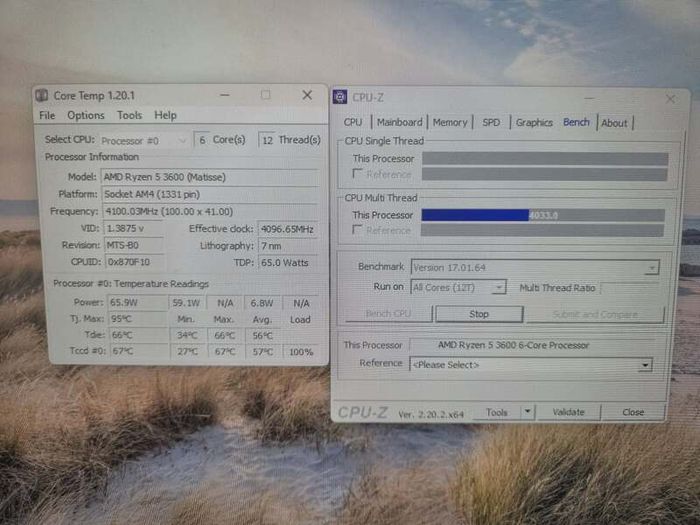The height and width of the screenshot is (525, 700).
Task: Click the CPUID 0x870F10 value
Action: coord(135,262)
